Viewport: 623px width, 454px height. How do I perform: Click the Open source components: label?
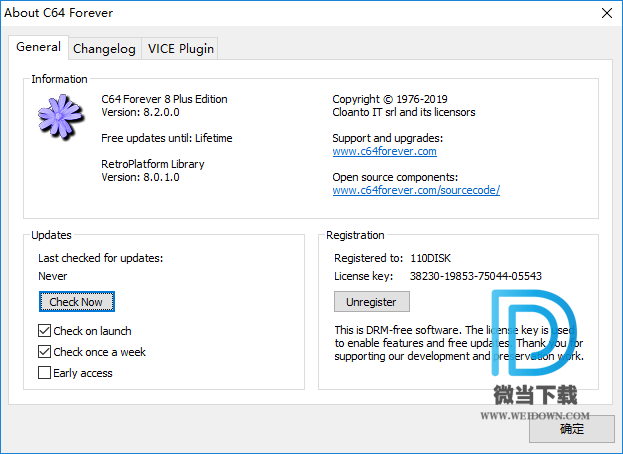click(x=395, y=177)
